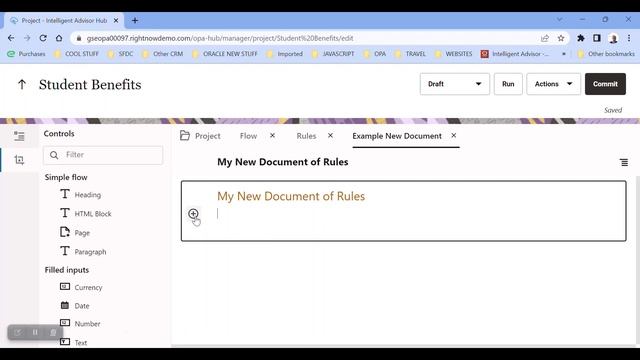This screenshot has width=640, height=360.
Task: Select the Number filled input
Action: pos(80,324)
